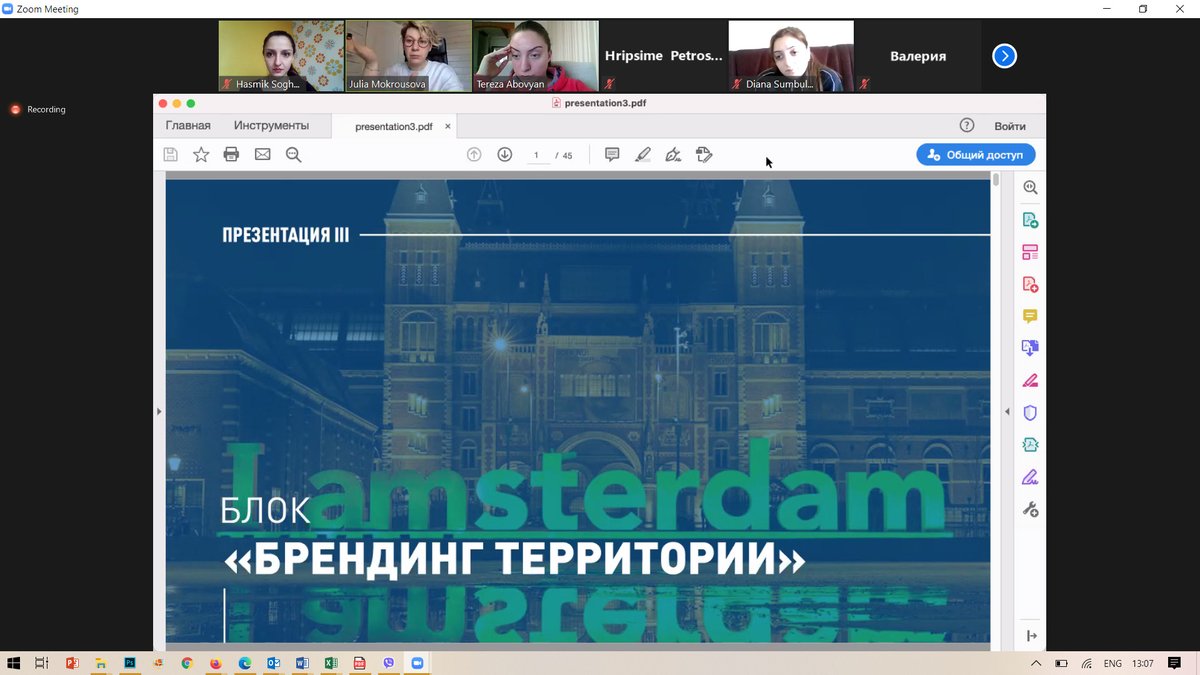Close the shared window with red button
The width and height of the screenshot is (1200, 675).
click(163, 103)
